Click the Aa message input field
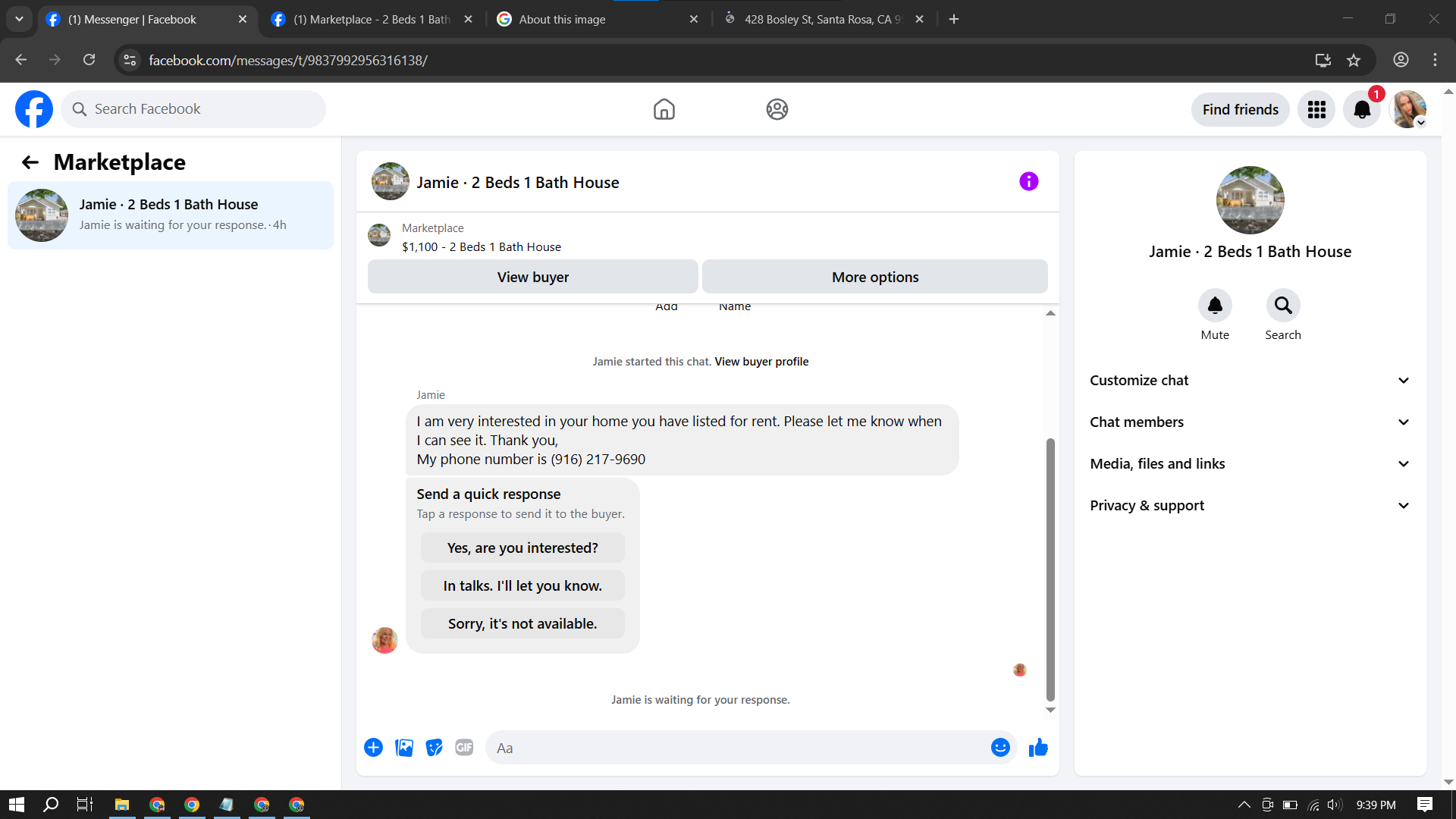The image size is (1456, 819). tap(736, 748)
